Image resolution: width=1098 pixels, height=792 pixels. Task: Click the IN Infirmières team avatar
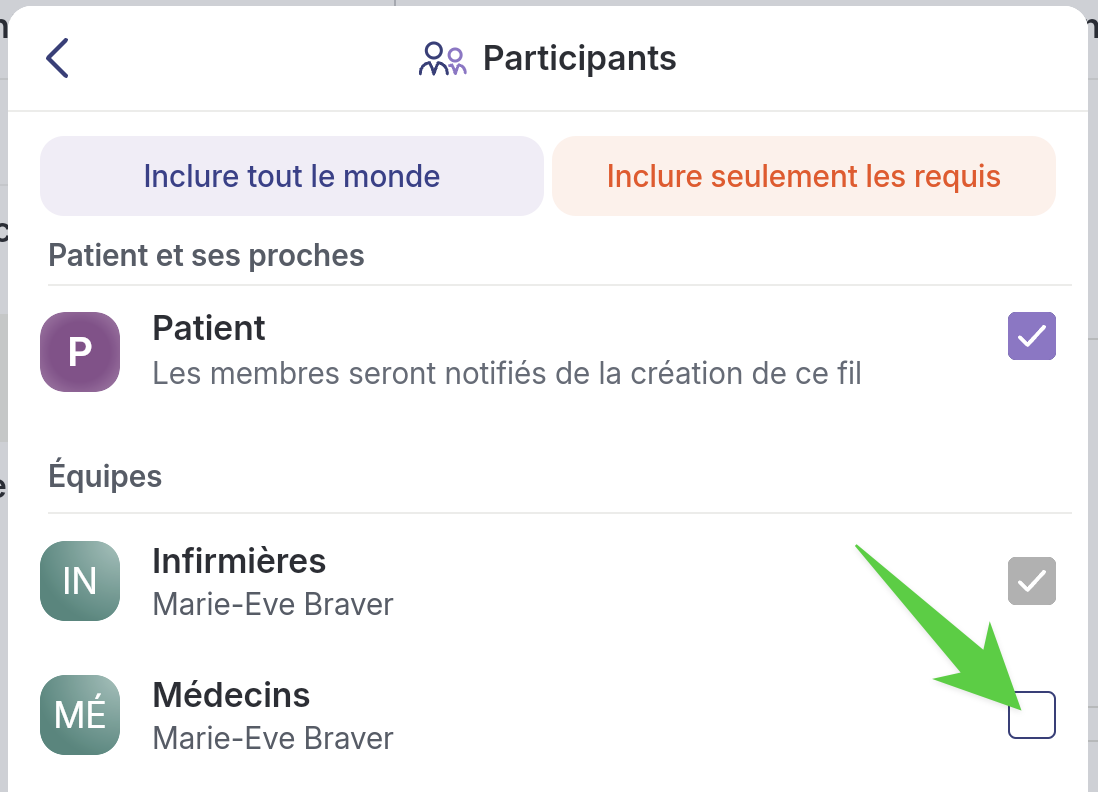point(80,581)
